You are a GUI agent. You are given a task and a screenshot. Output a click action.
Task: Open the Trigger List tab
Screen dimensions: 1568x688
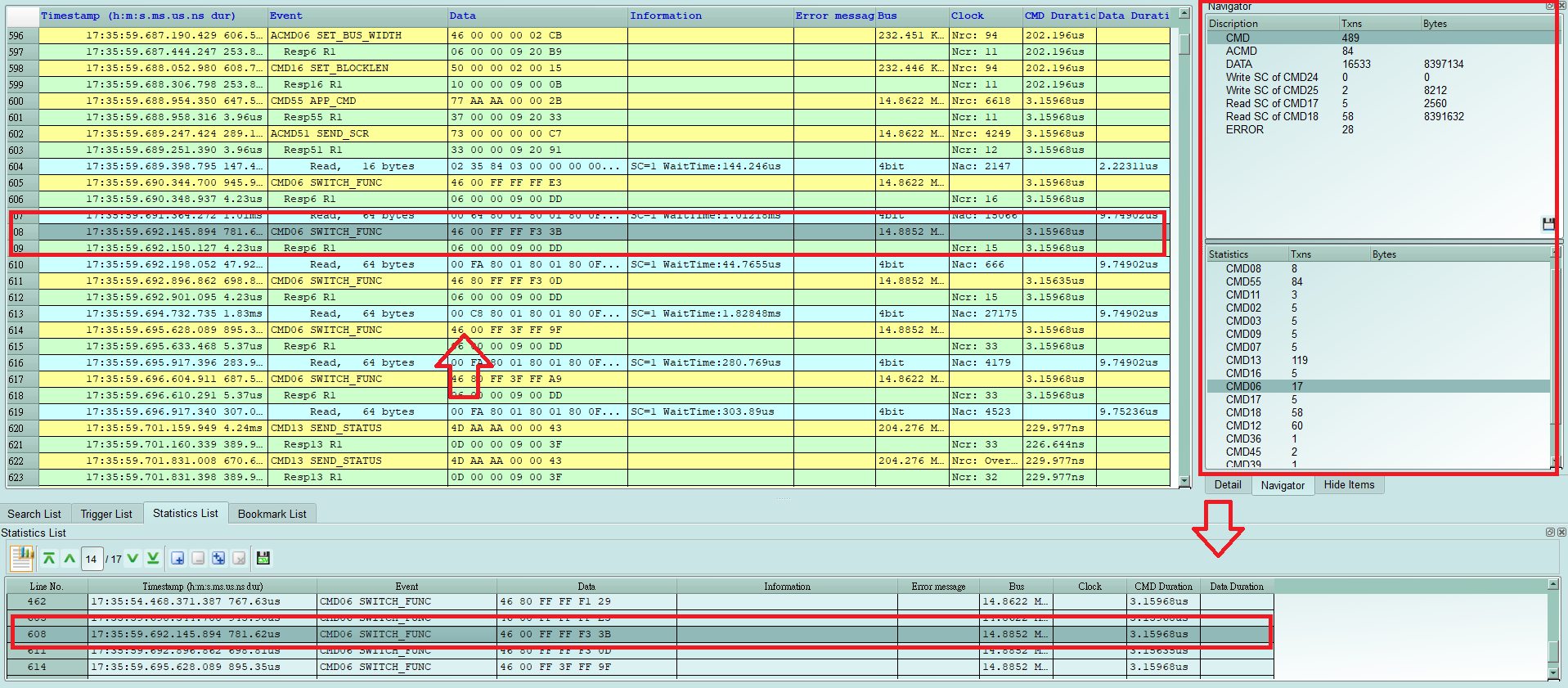pyautogui.click(x=106, y=514)
